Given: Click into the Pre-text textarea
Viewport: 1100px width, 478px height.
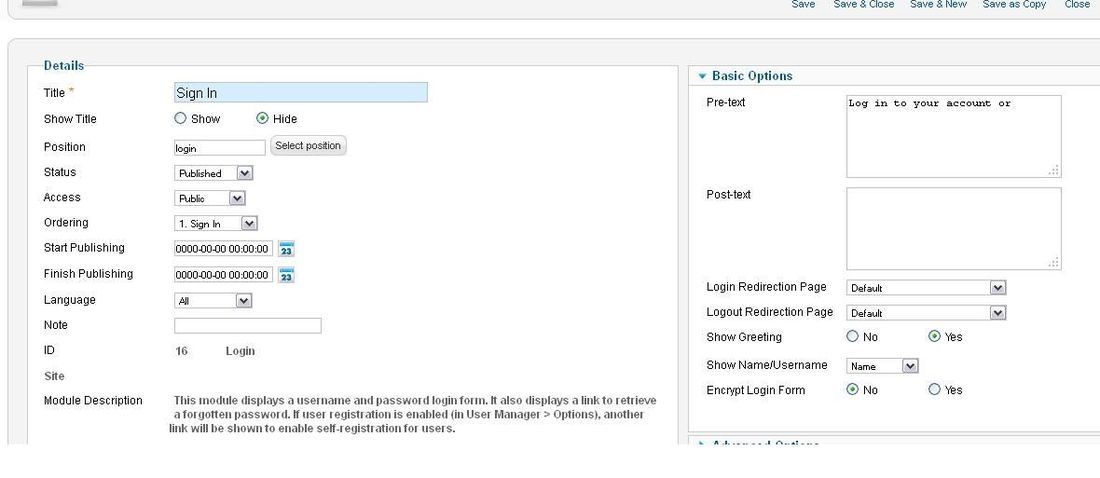Looking at the screenshot, I should pyautogui.click(x=953, y=137).
